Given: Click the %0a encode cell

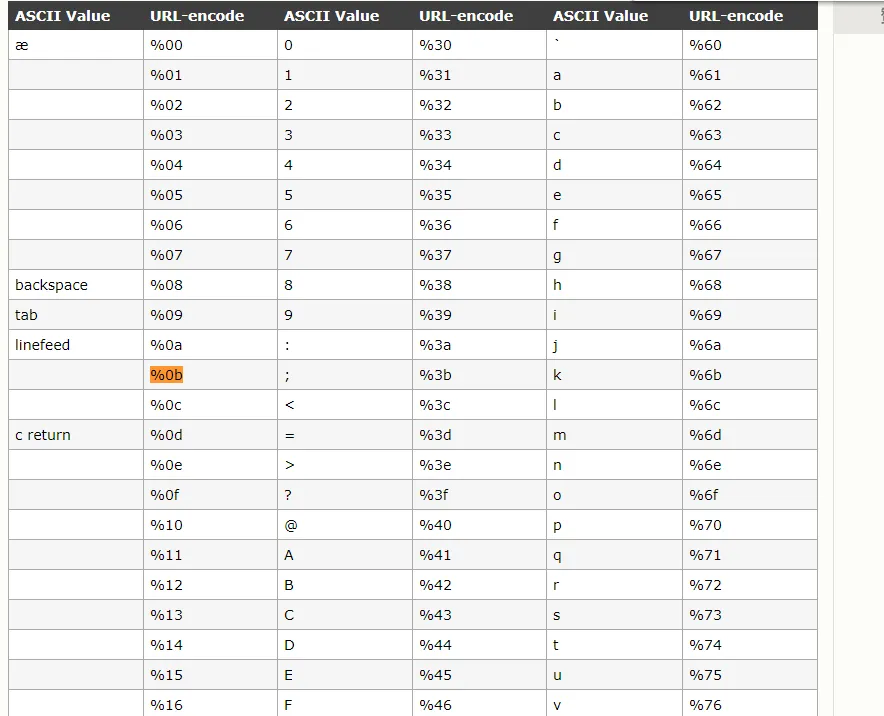Looking at the screenshot, I should point(167,345).
